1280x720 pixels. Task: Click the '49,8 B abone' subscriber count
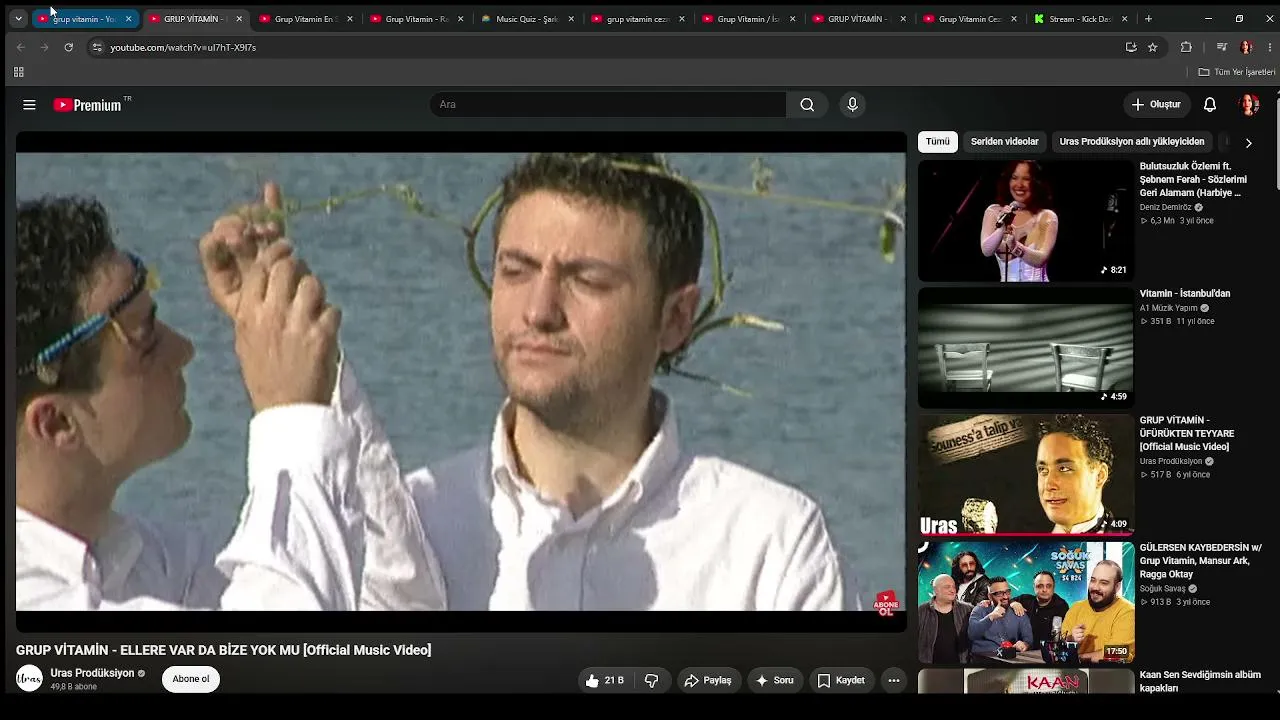click(x=74, y=687)
